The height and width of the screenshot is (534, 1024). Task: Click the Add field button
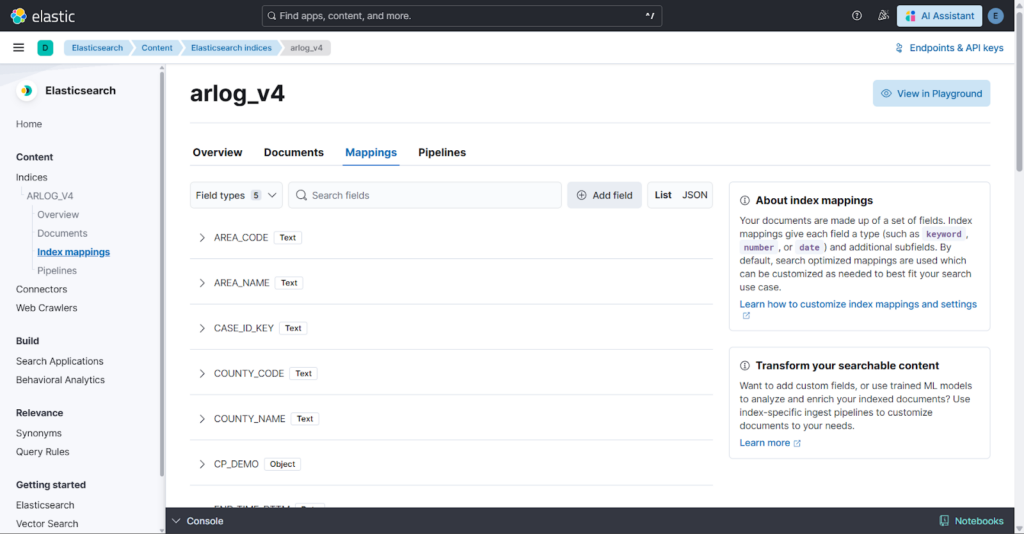pyautogui.click(x=604, y=195)
